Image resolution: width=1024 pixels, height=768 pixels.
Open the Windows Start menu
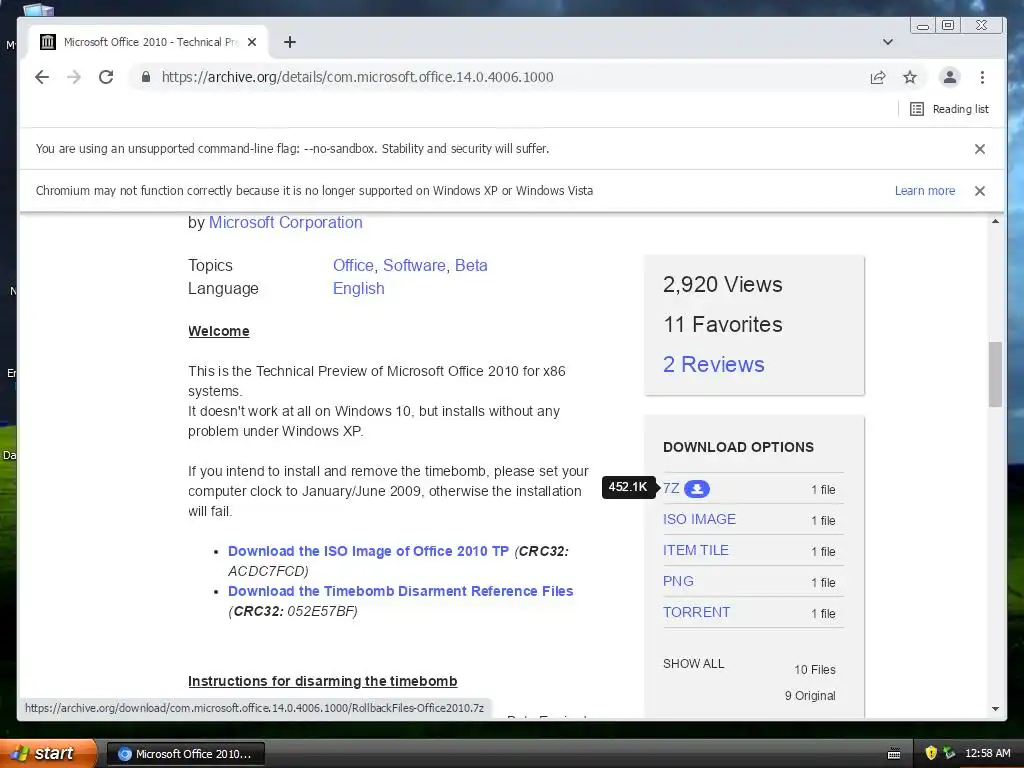[x=48, y=753]
